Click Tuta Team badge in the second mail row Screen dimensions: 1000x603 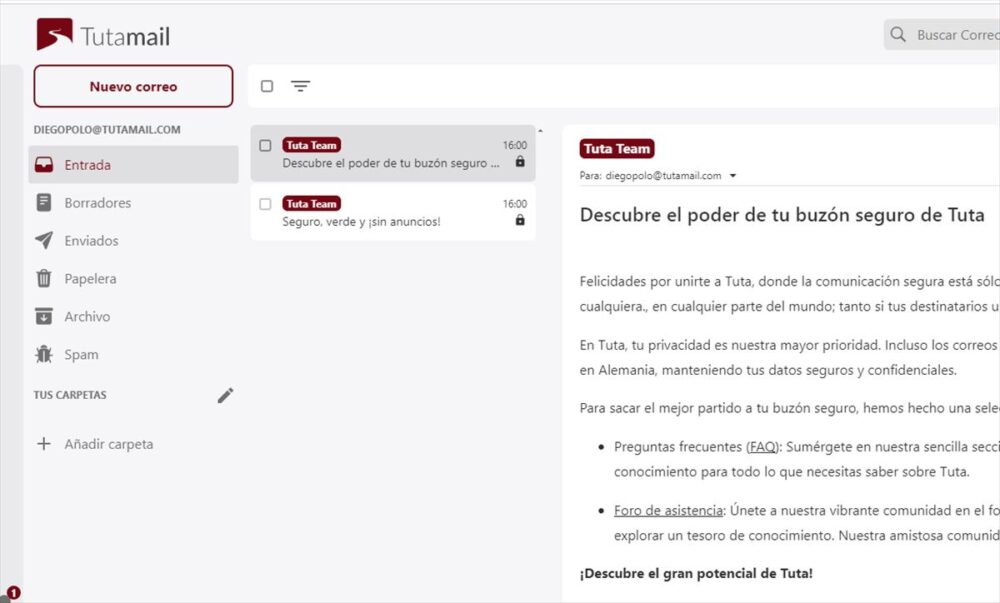[x=311, y=204]
